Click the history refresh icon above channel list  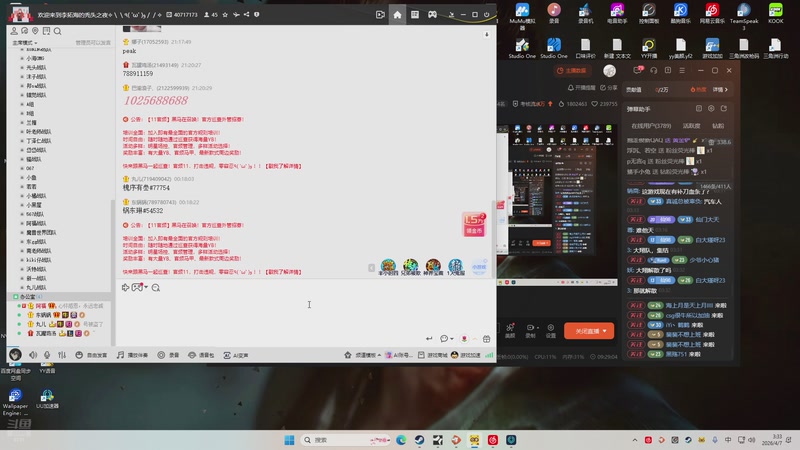pyautogui.click(x=24, y=31)
